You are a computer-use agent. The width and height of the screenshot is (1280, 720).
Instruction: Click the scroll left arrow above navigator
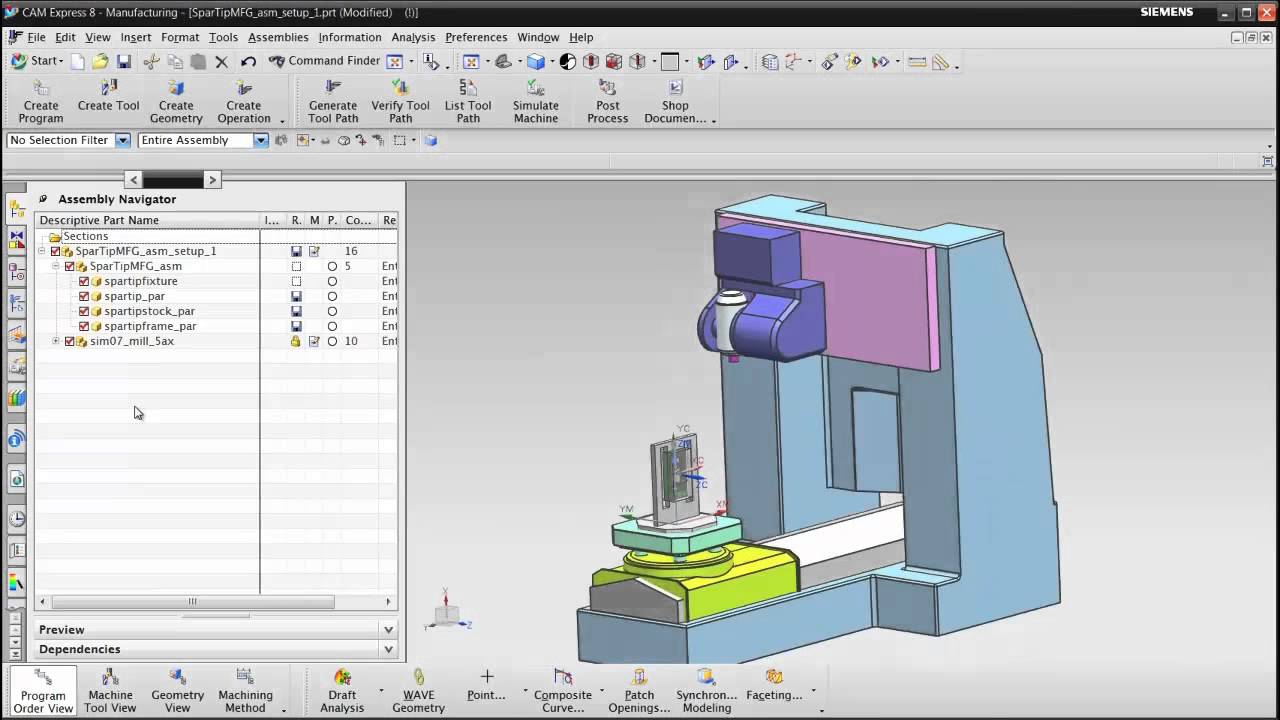click(x=133, y=180)
